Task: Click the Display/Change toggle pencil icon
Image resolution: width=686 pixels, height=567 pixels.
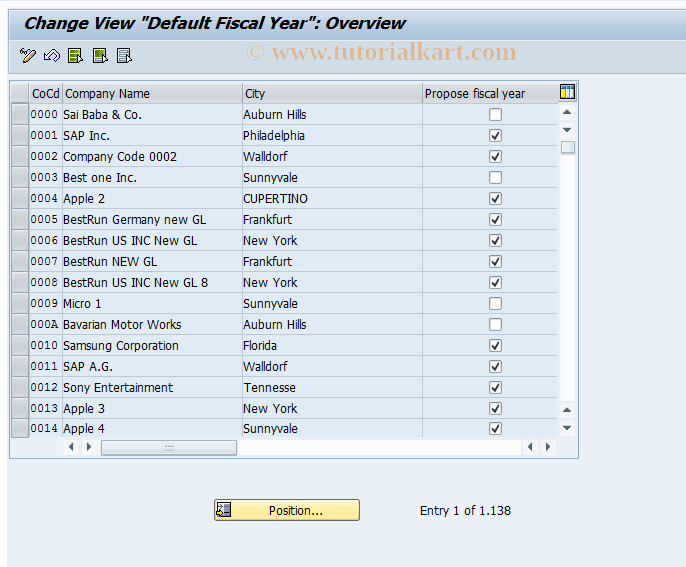Action: [x=28, y=56]
